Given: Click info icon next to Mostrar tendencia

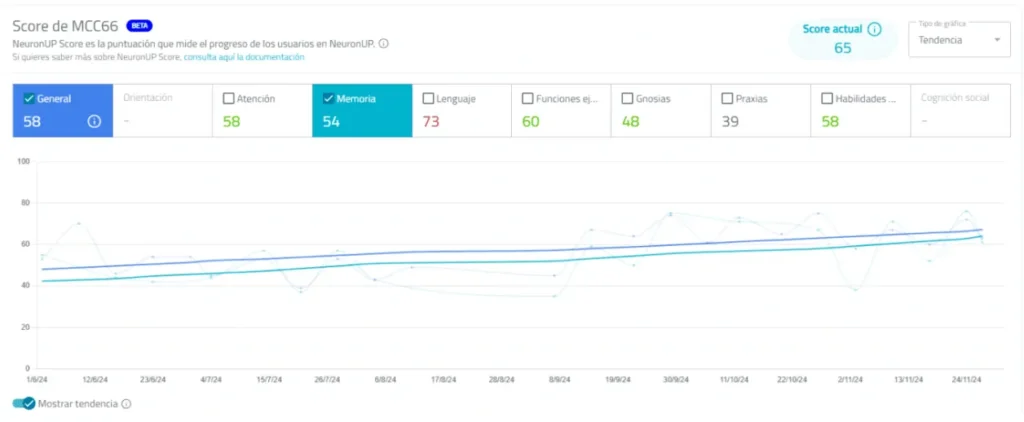Looking at the screenshot, I should click(x=126, y=404).
